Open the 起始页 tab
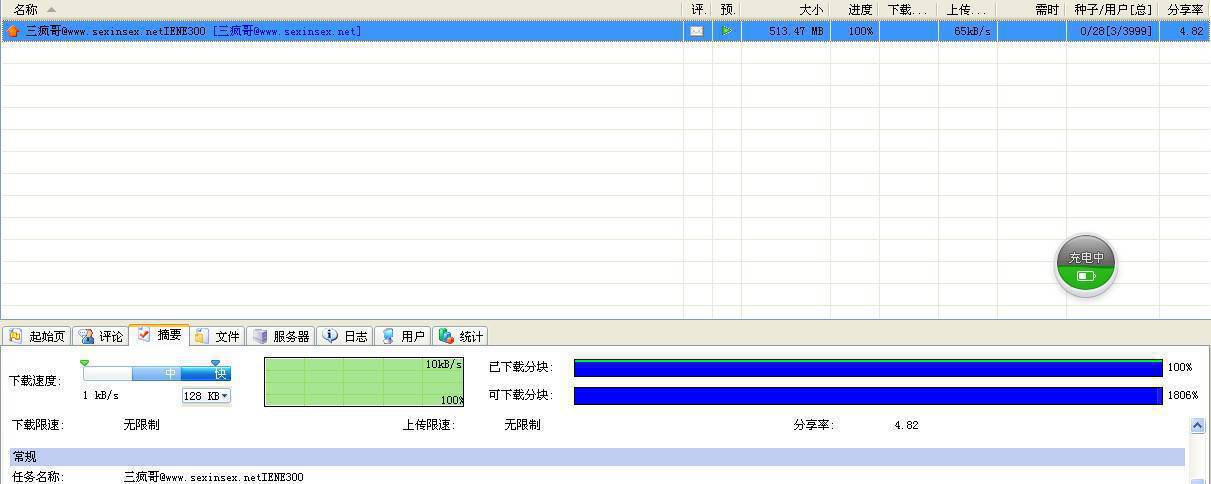The width and height of the screenshot is (1211, 484). pos(37,336)
